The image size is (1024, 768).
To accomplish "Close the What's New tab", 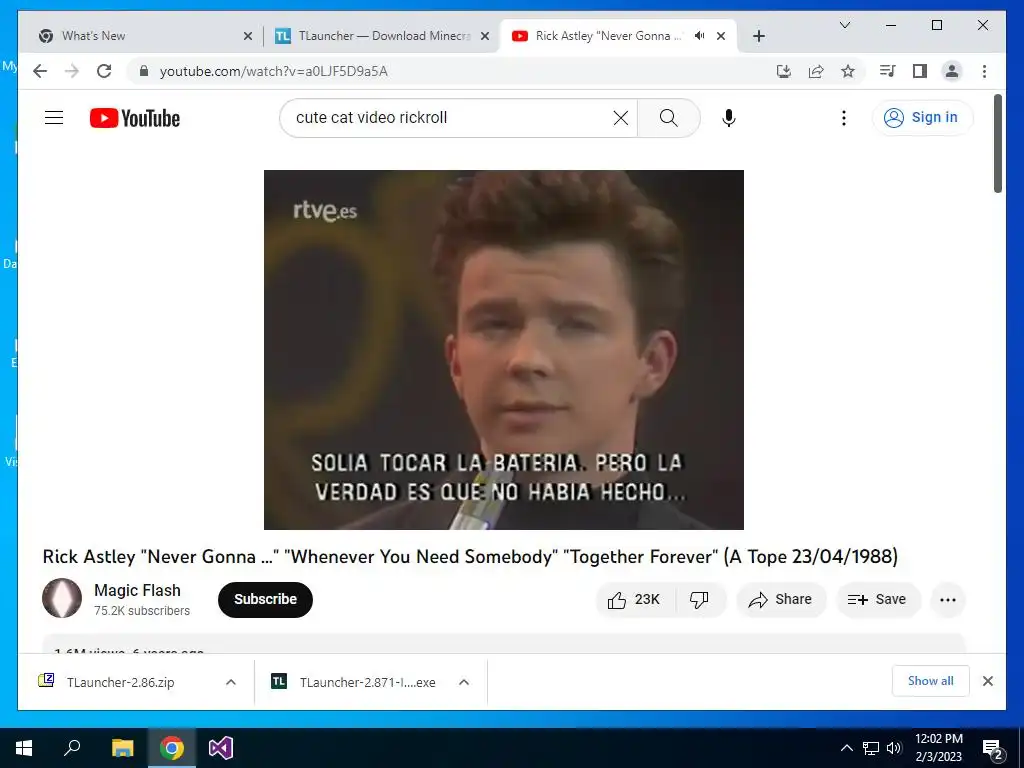I will [248, 36].
